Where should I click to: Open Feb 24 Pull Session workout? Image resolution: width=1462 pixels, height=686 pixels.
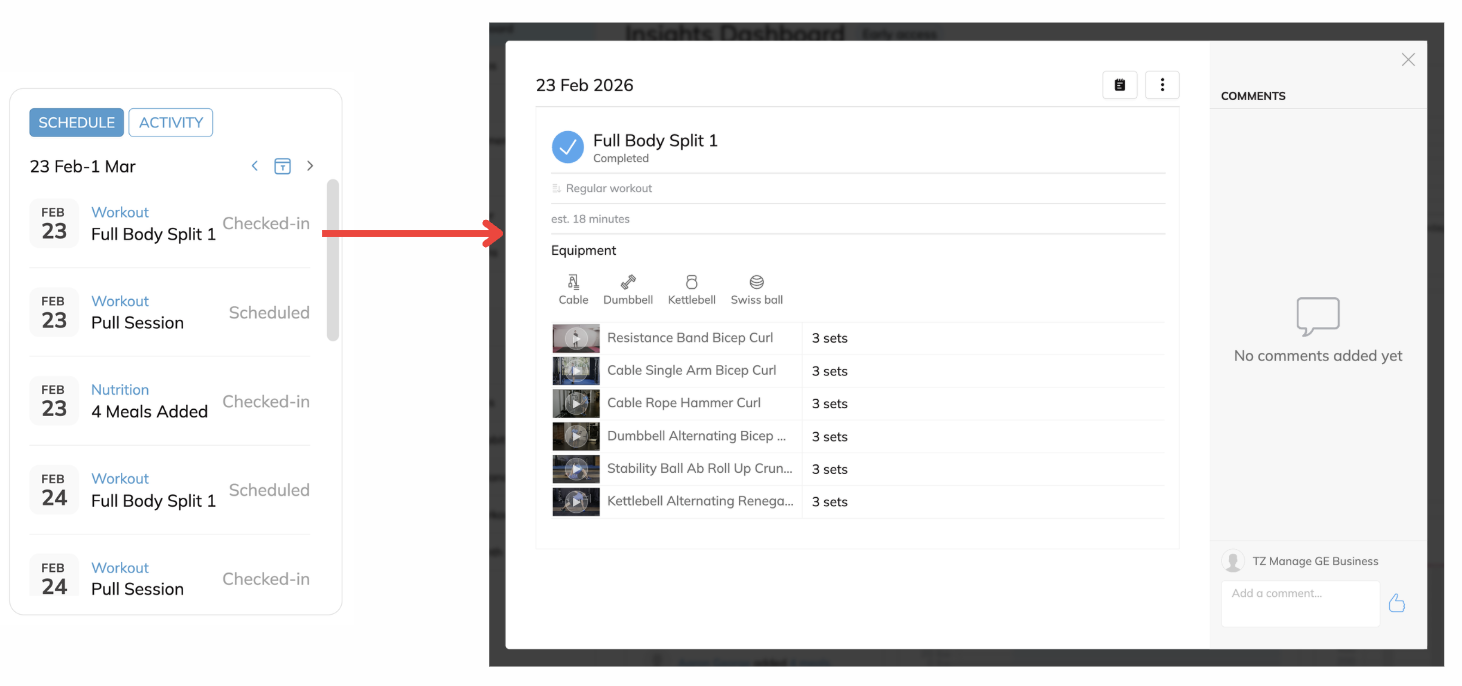tap(170, 578)
